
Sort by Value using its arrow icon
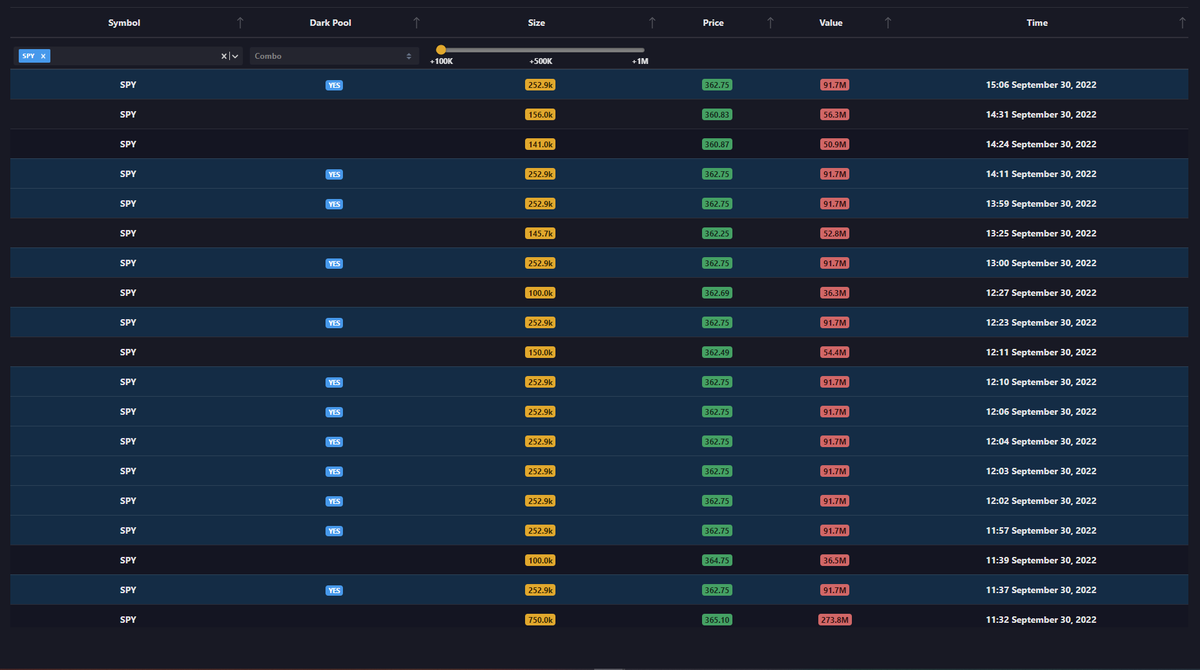click(x=888, y=23)
